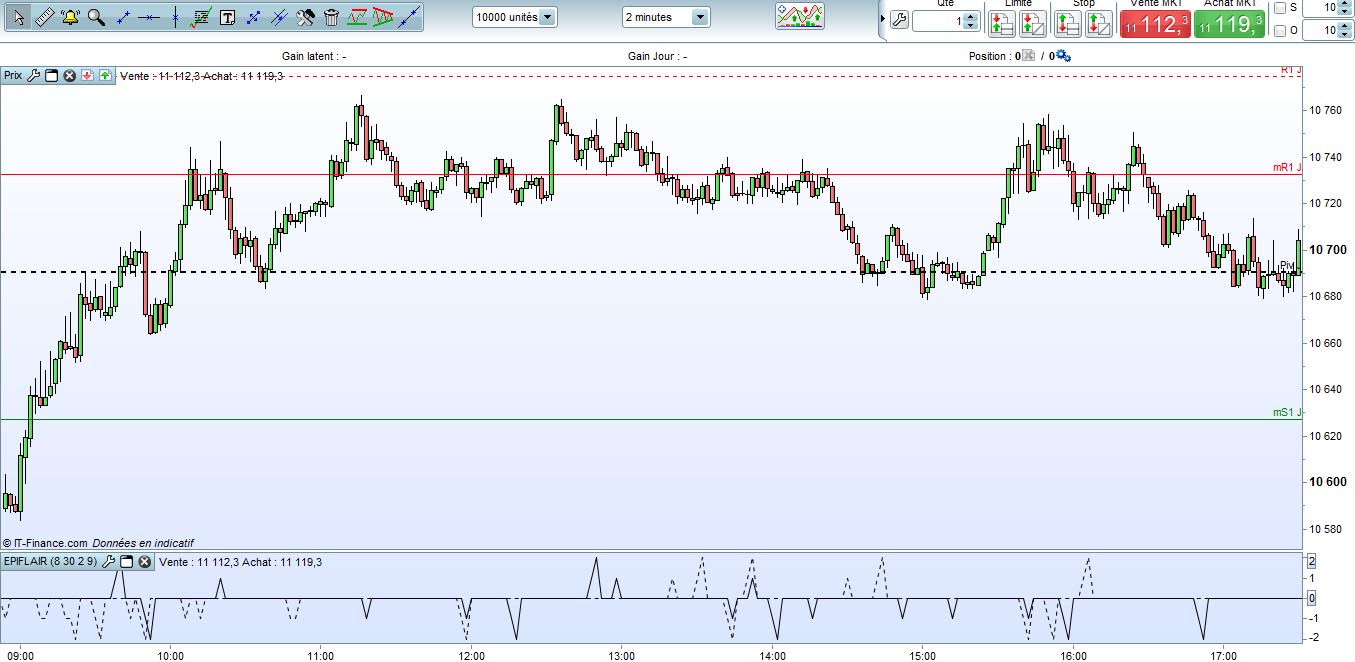Click the trash bin delete tool
1355x662 pixels.
point(332,17)
